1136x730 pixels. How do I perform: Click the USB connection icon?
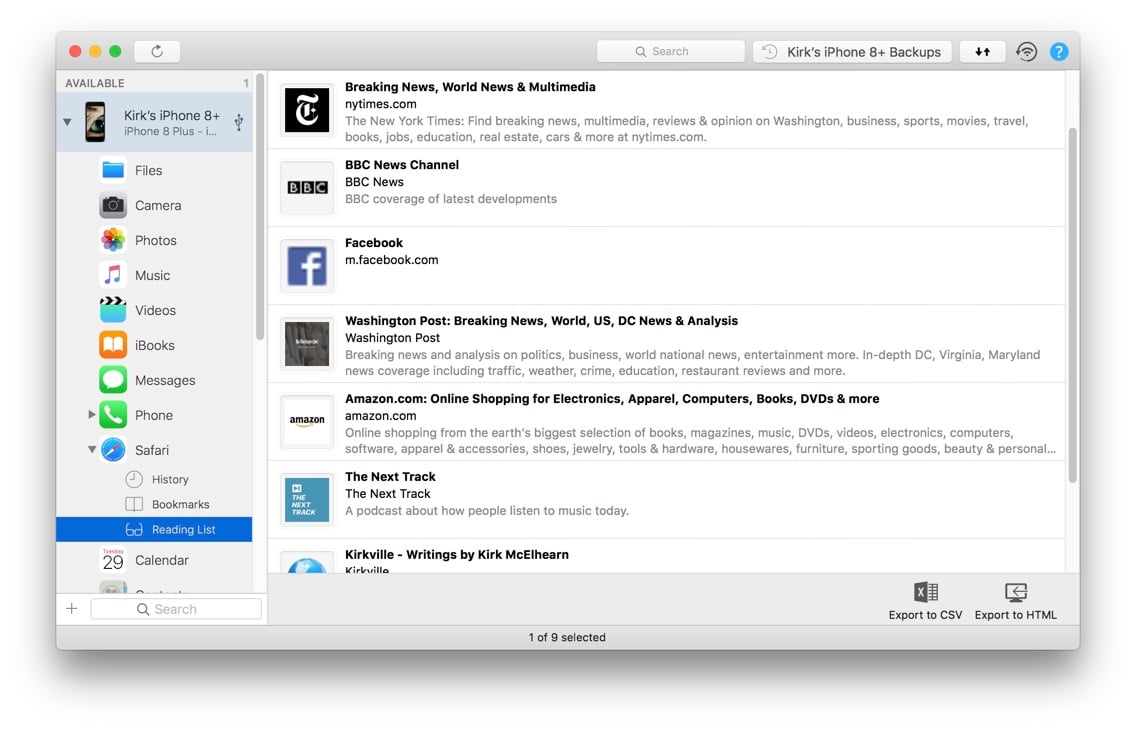coord(238,122)
